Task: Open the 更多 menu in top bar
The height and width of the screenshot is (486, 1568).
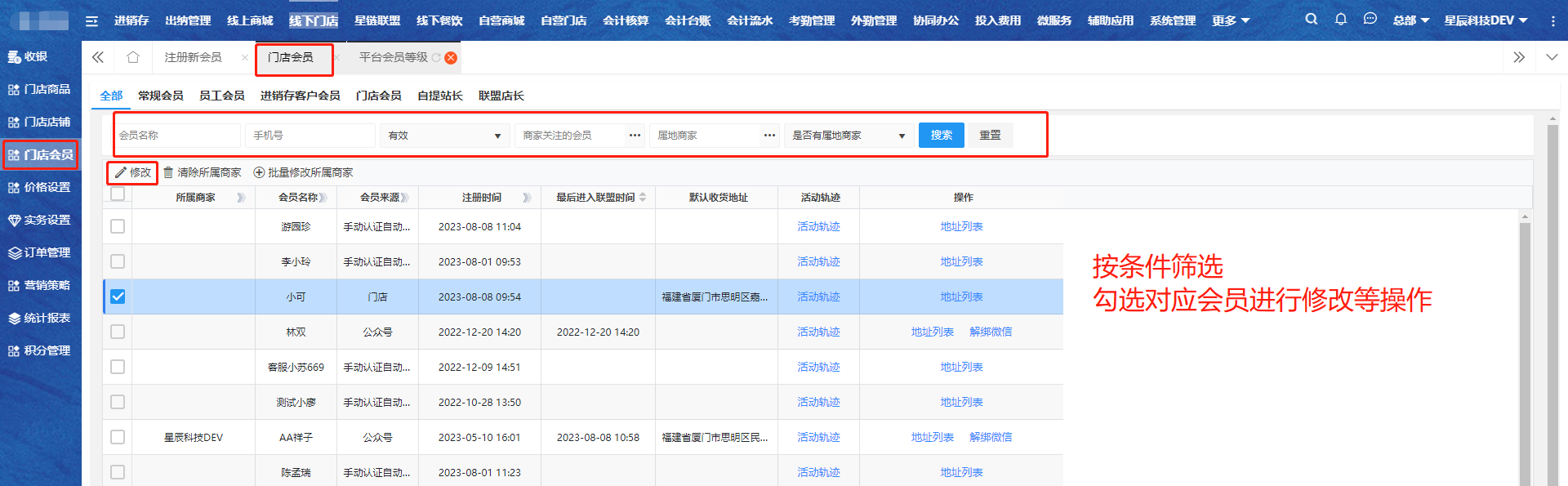Action: click(1231, 20)
